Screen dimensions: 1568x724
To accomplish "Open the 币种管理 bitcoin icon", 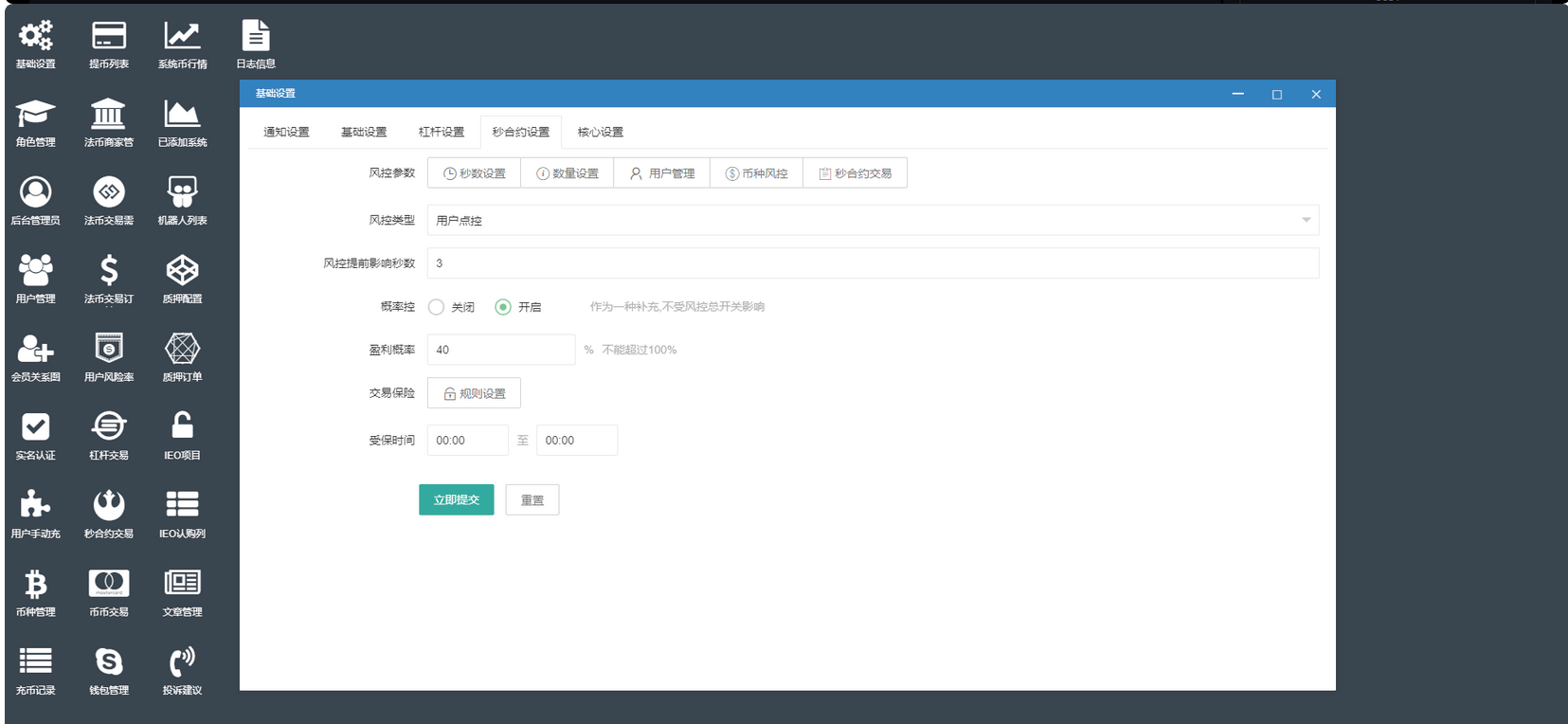I will click(x=36, y=584).
